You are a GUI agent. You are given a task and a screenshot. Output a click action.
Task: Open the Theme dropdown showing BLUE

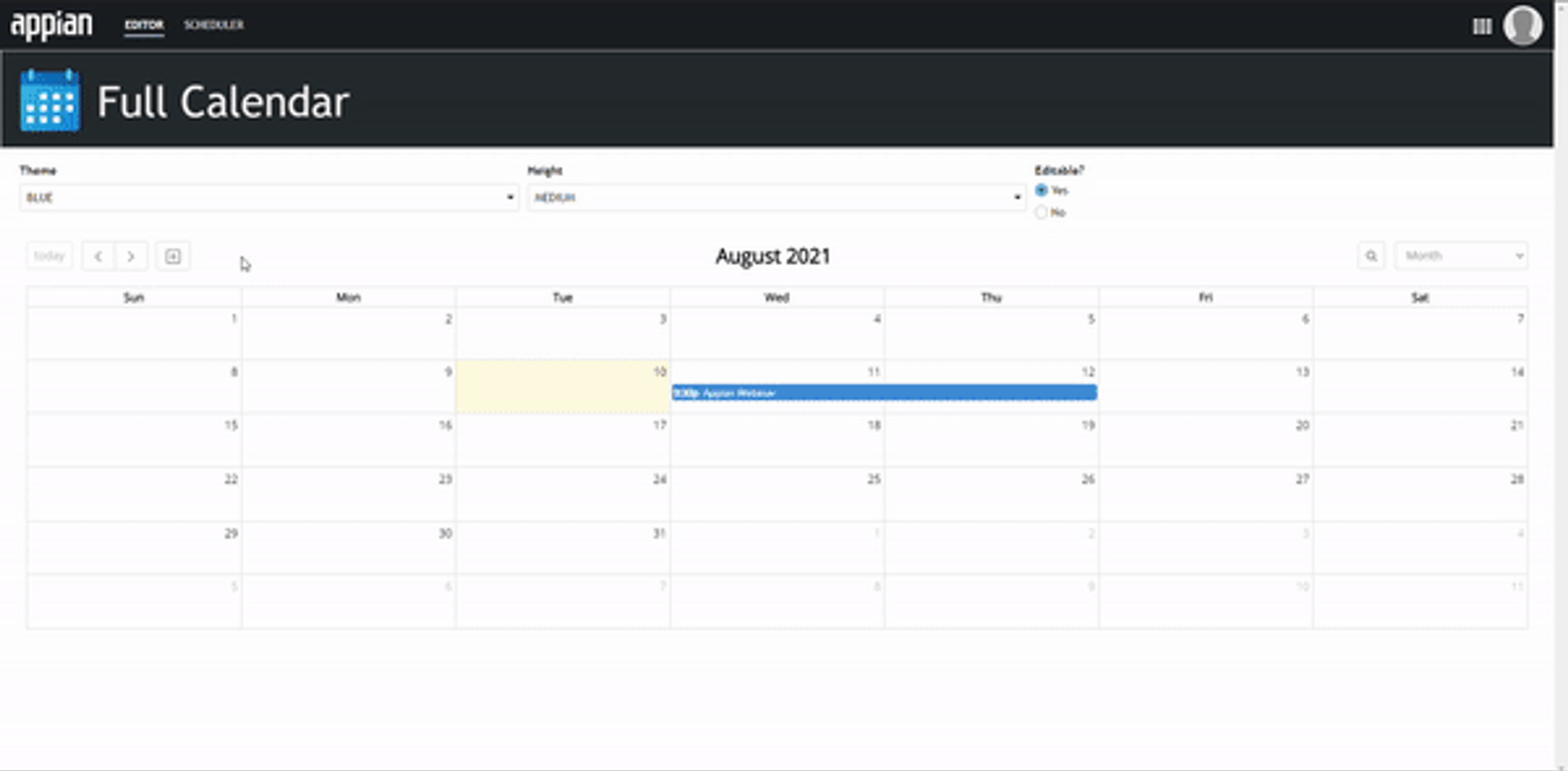click(x=269, y=198)
